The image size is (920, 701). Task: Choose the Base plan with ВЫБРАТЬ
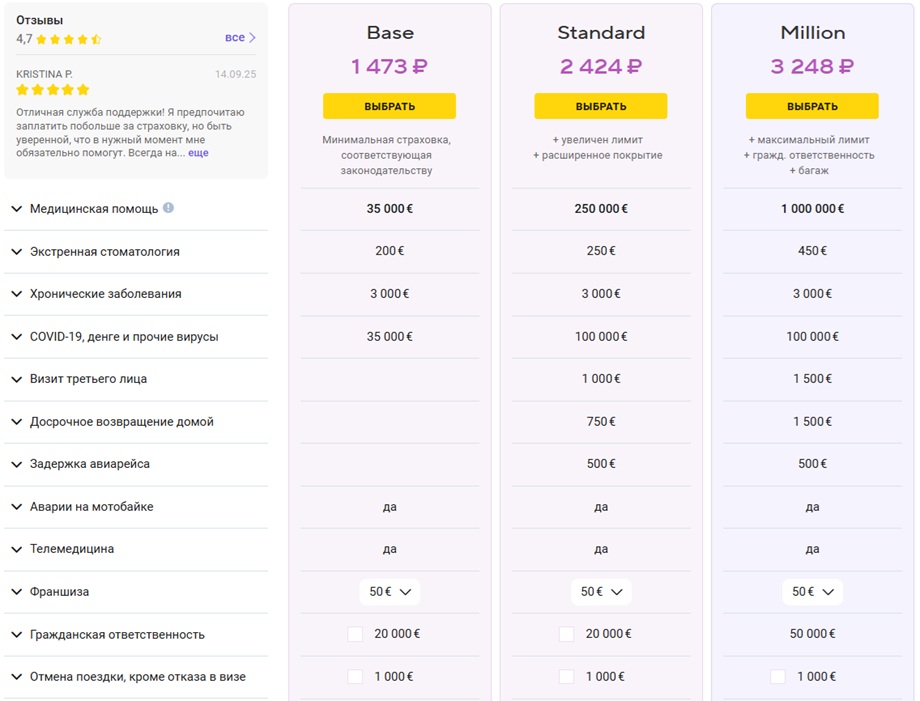point(390,106)
